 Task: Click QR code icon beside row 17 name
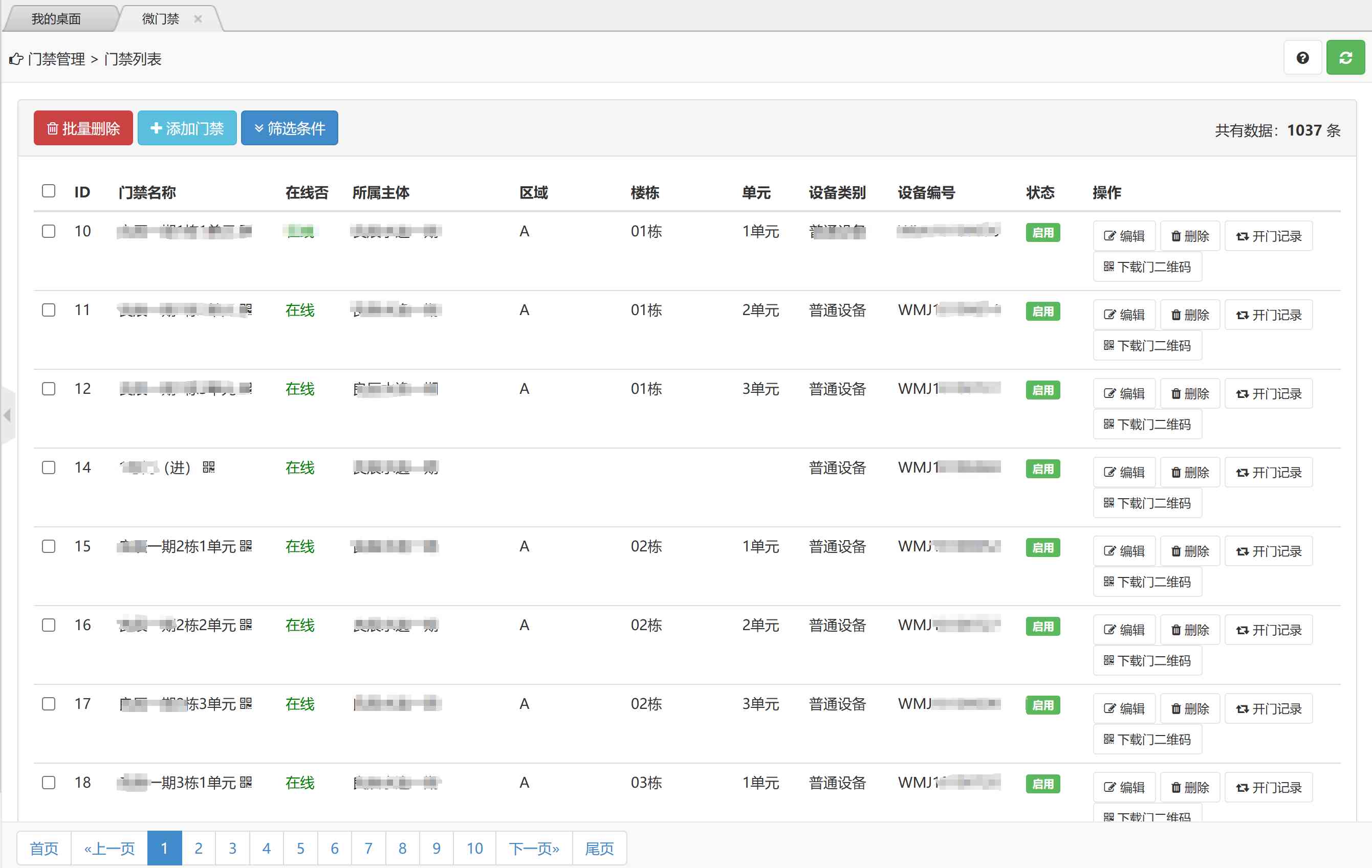246,703
